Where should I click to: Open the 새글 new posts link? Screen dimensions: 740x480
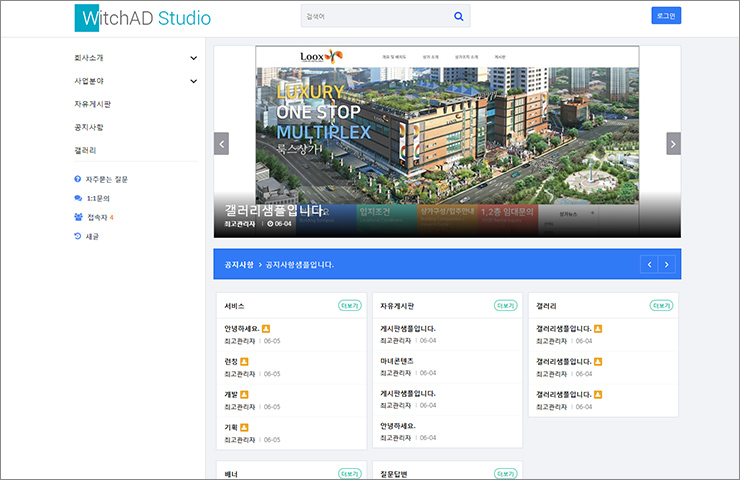[92, 236]
